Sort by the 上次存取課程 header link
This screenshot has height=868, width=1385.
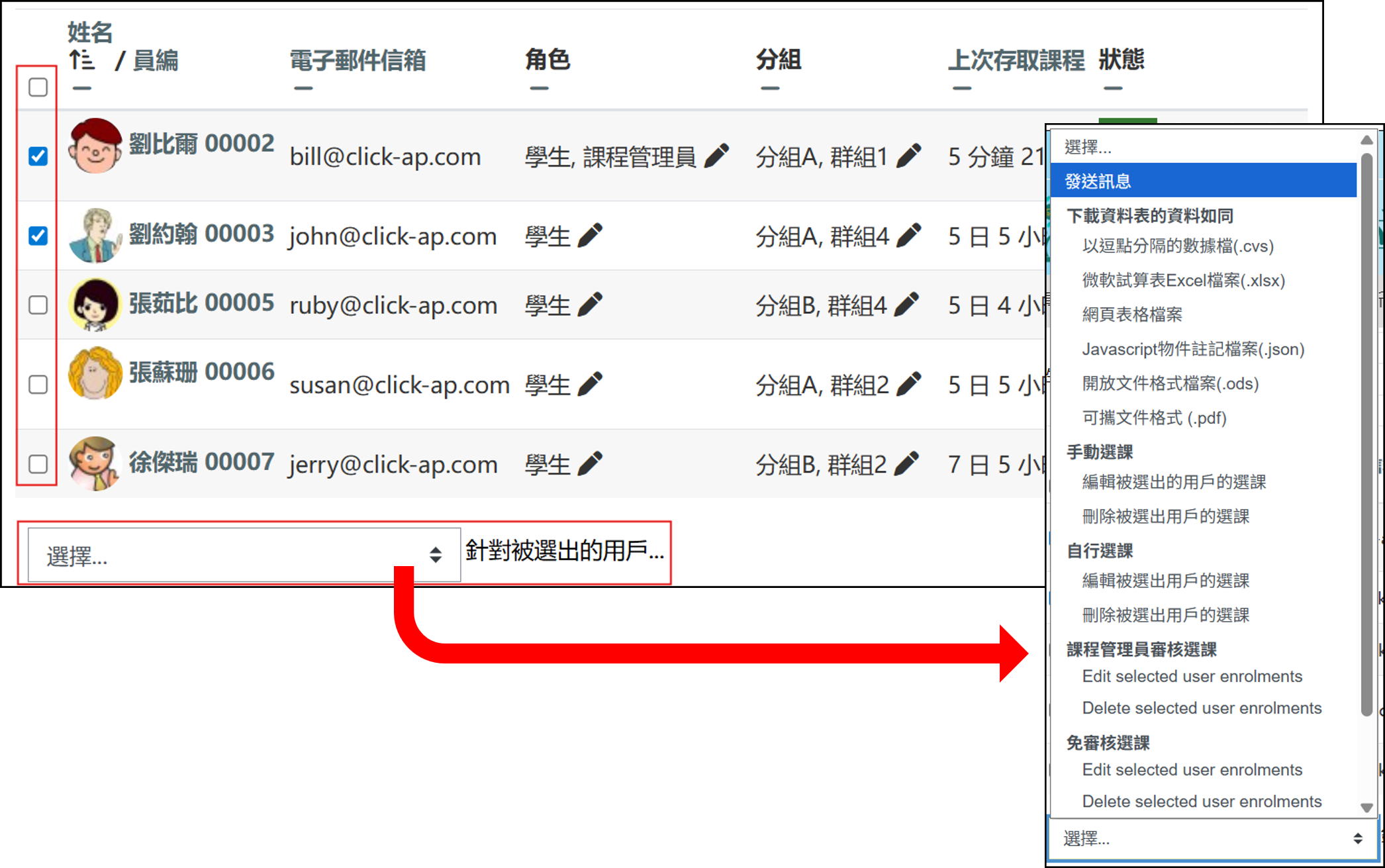[x=1016, y=60]
